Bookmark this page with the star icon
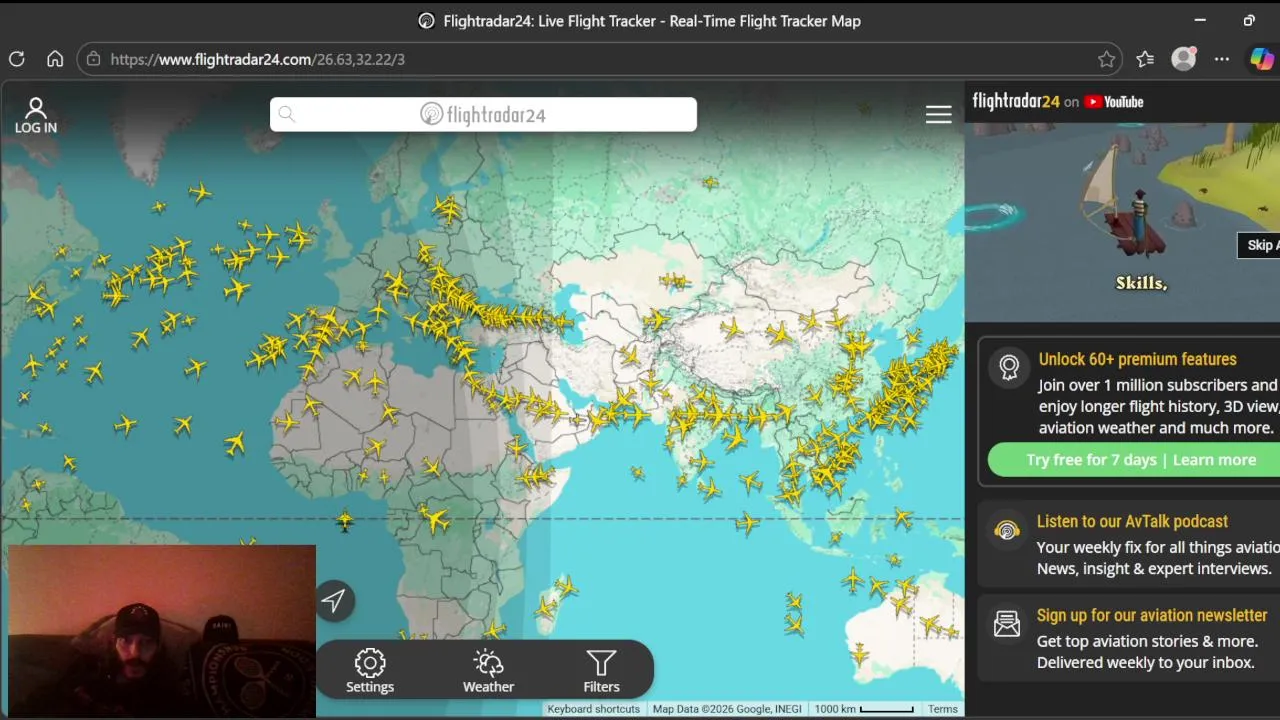Screen dimensions: 1280x720 pos(1106,59)
